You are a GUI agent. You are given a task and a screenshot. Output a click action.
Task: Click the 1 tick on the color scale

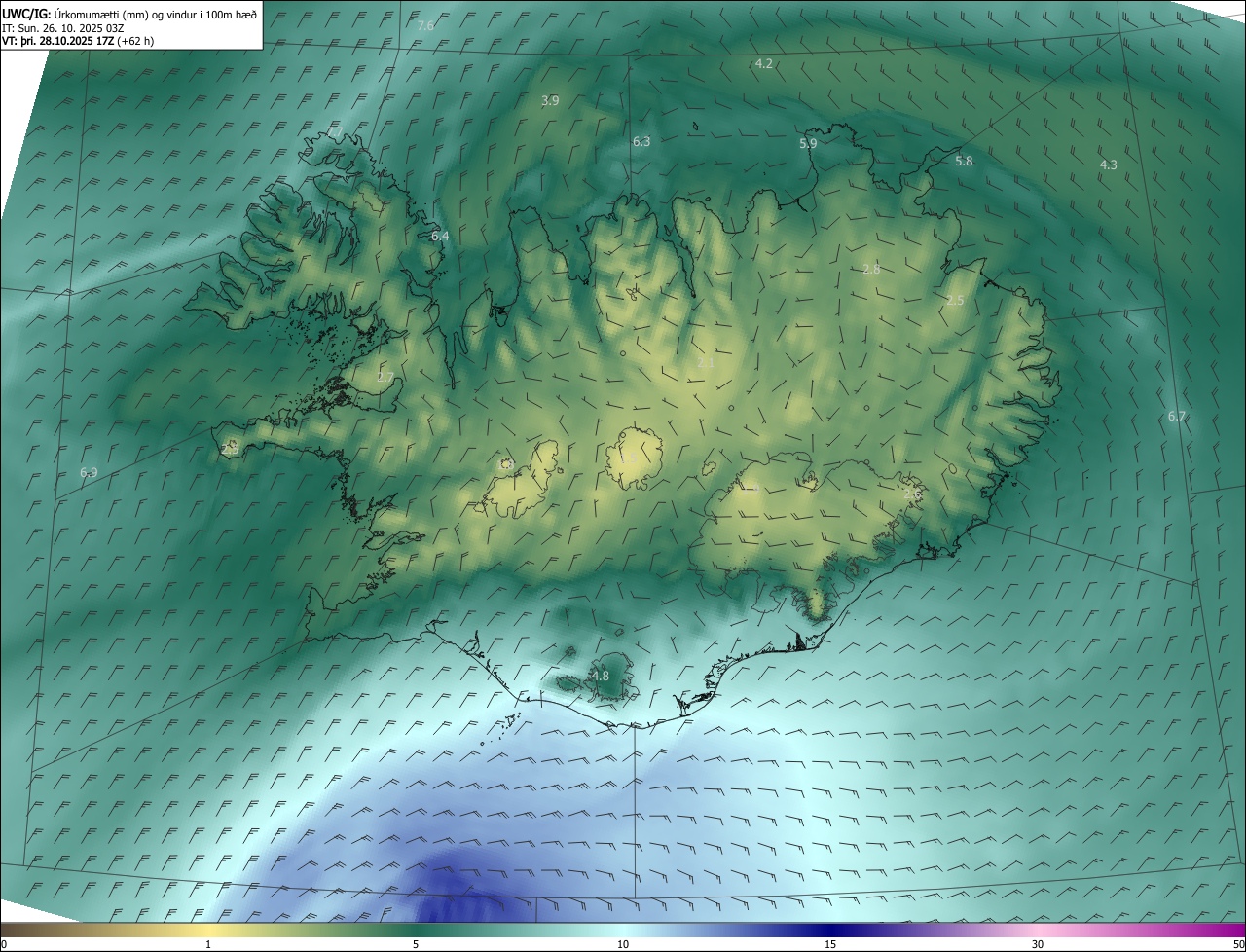(208, 944)
